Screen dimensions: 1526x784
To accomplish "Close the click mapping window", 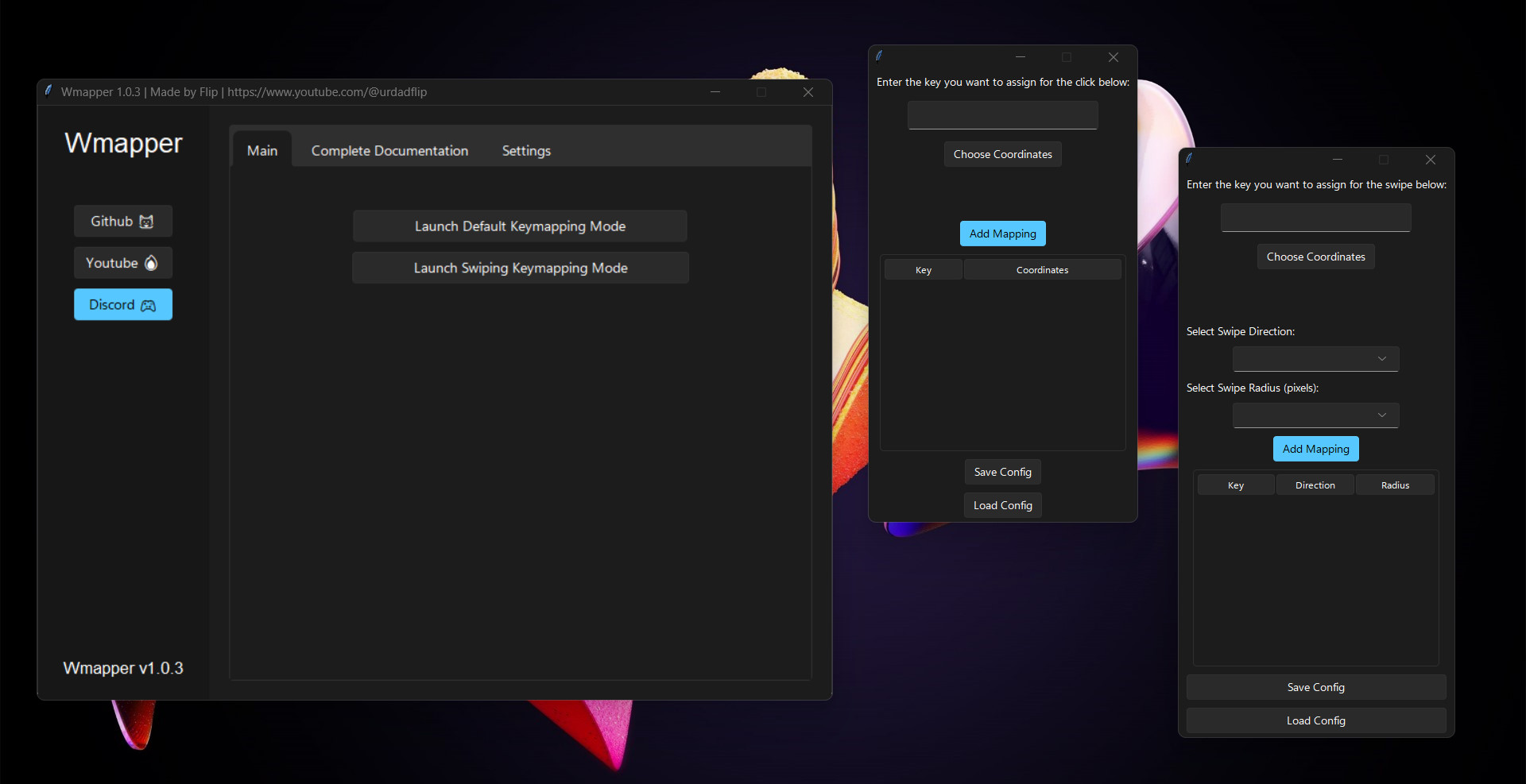I will click(x=1114, y=57).
